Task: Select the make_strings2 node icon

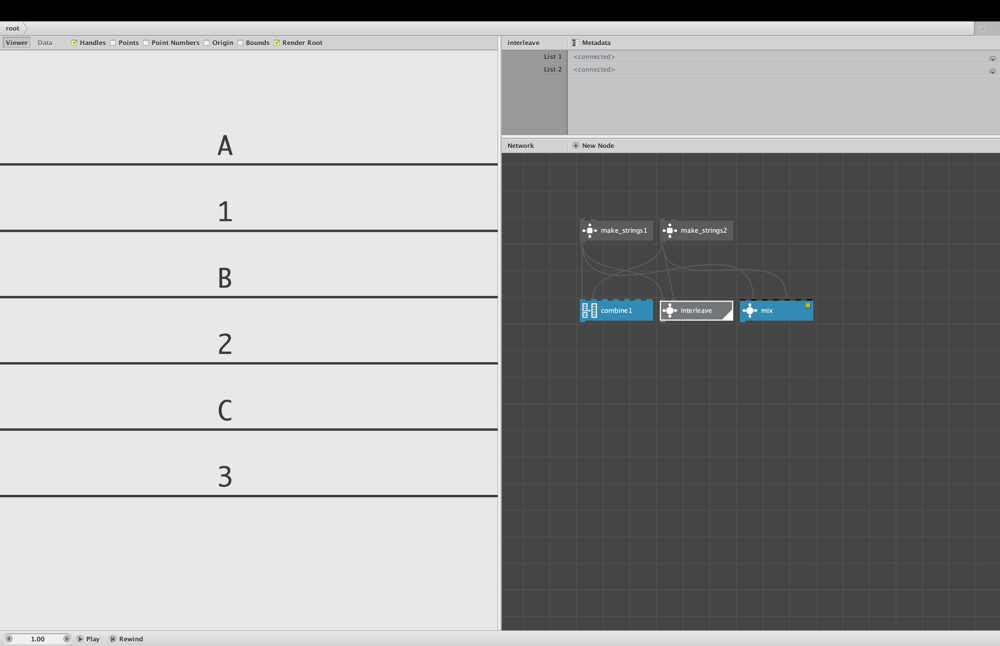Action: (670, 231)
